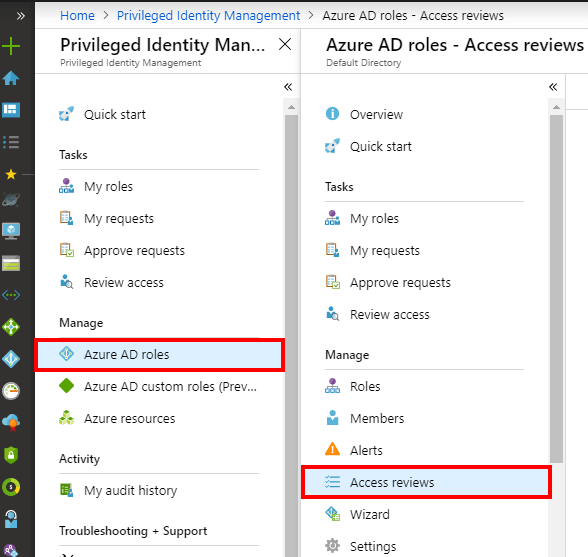Expand the Azure portal sidebar menu
588x557 pixels.
coord(20,16)
